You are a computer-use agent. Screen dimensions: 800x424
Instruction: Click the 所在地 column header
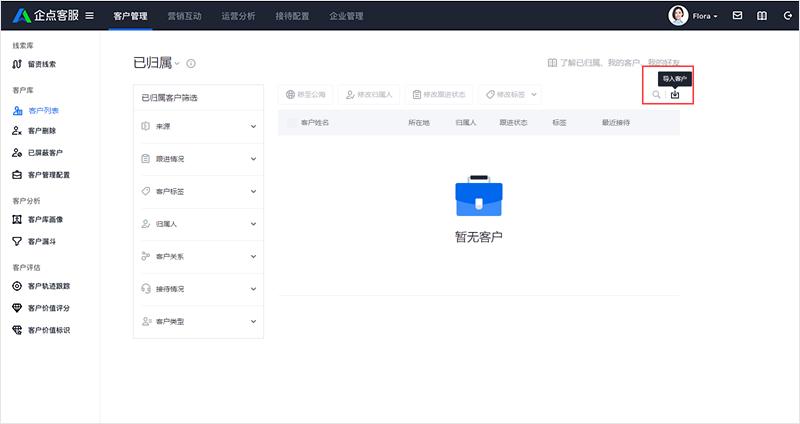tap(419, 123)
